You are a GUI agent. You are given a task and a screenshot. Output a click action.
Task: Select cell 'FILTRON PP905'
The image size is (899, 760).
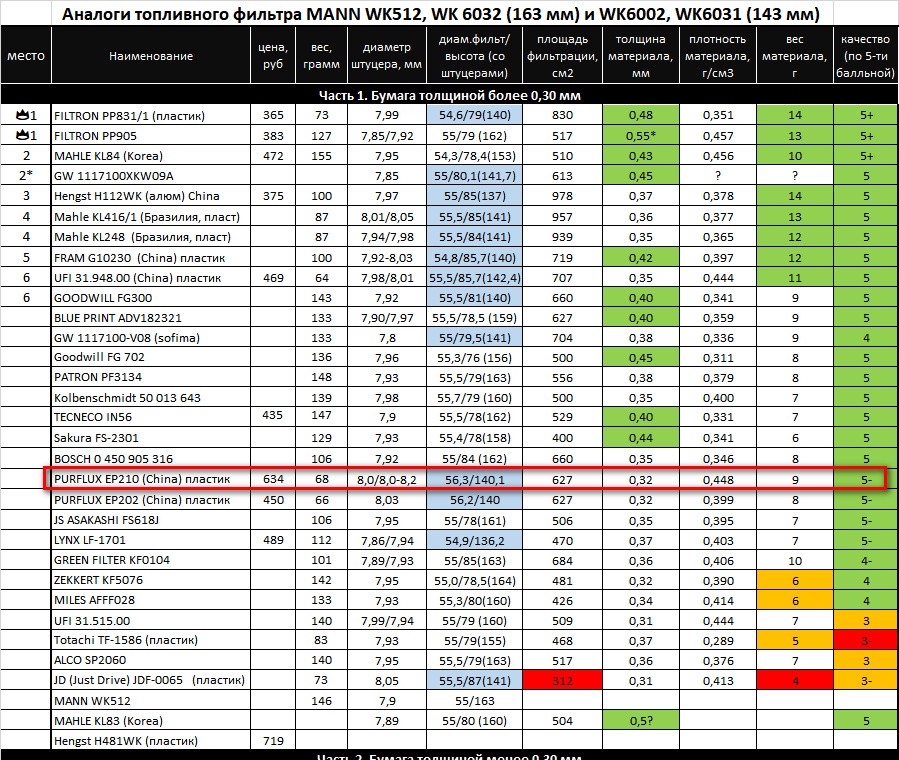[x=151, y=136]
